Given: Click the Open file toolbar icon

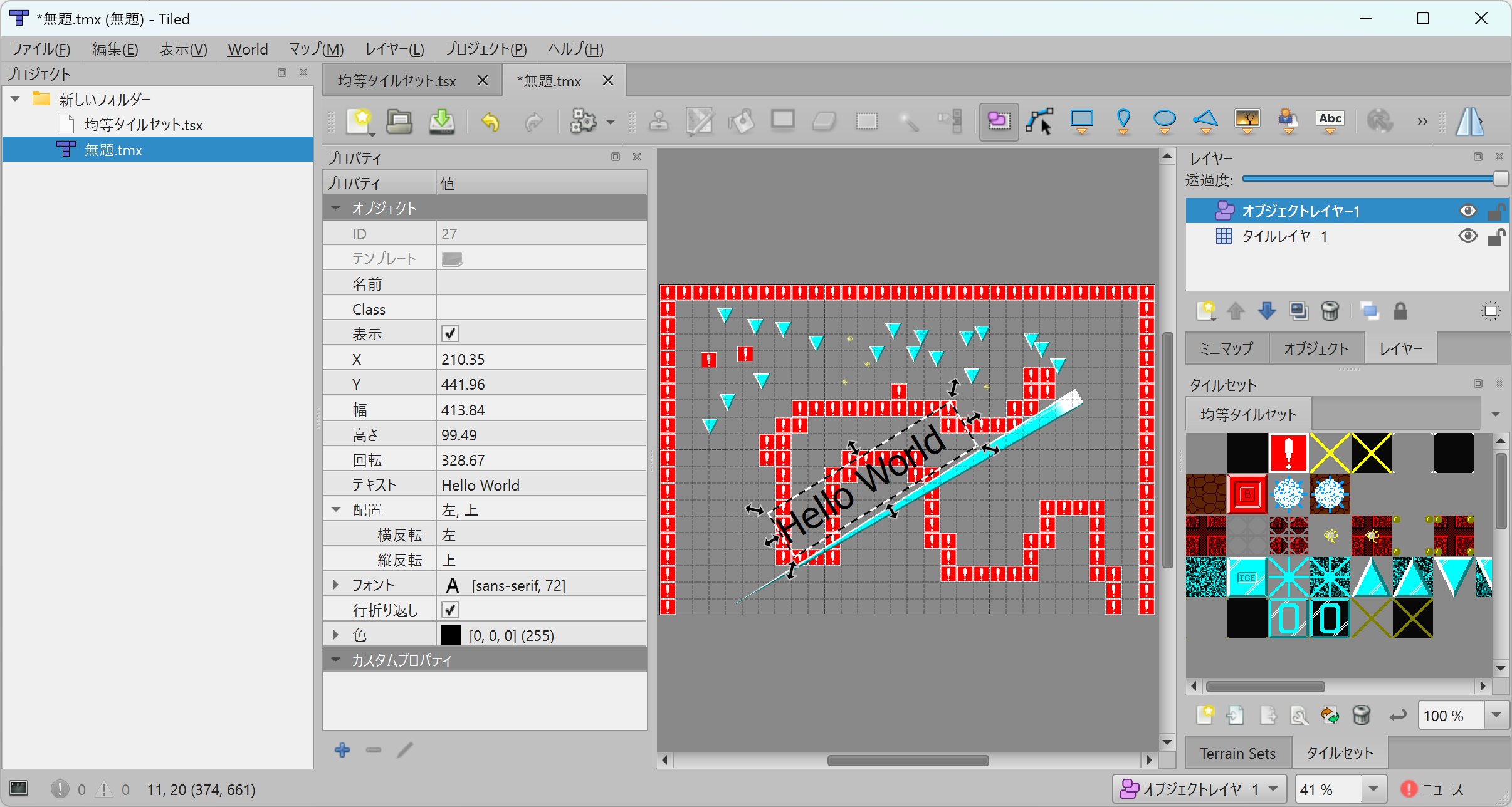Looking at the screenshot, I should 399,121.
